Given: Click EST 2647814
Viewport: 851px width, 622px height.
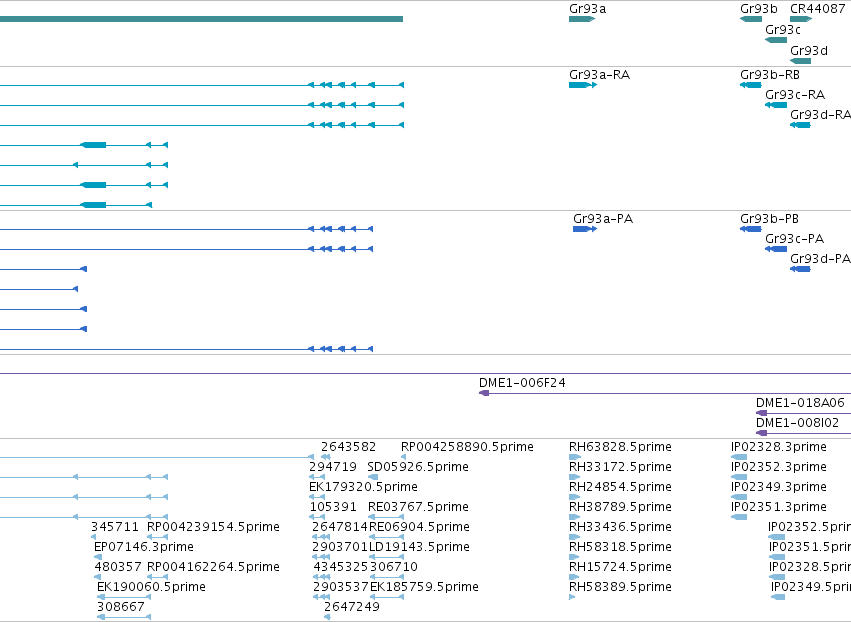Looking at the screenshot, I should click(x=321, y=537).
